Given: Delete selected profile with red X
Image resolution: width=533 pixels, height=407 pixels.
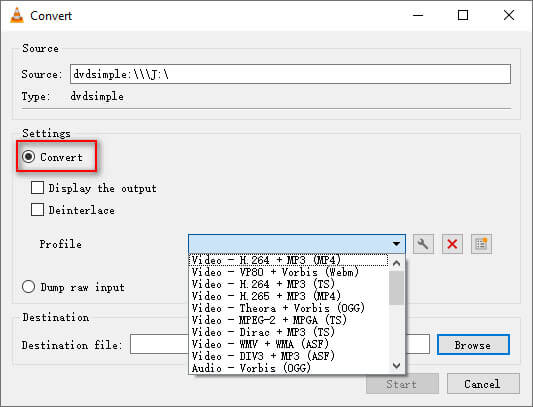Looking at the screenshot, I should [452, 244].
